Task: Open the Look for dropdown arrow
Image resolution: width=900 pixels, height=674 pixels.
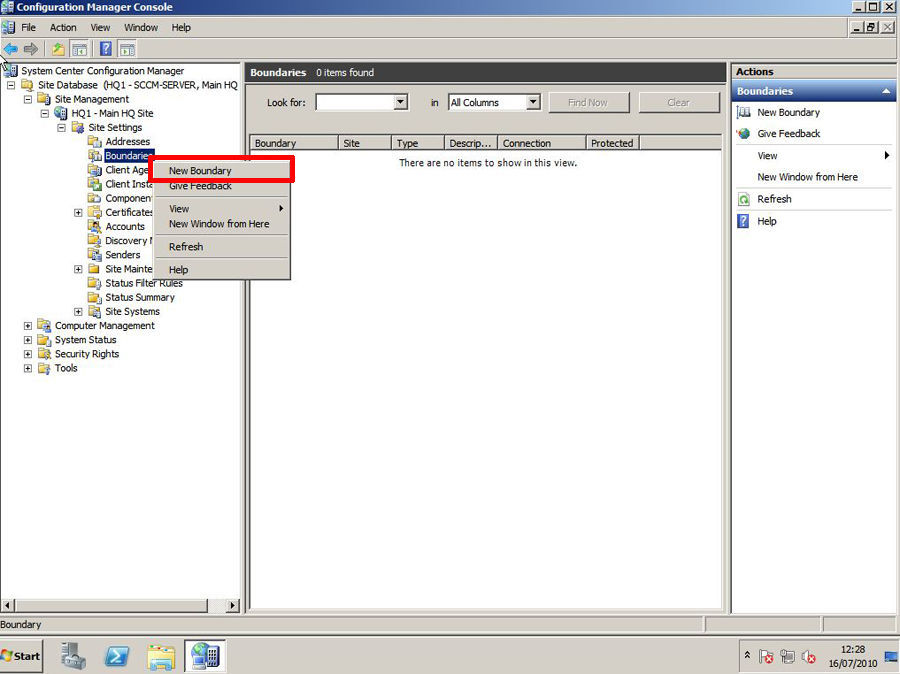Action: [401, 102]
